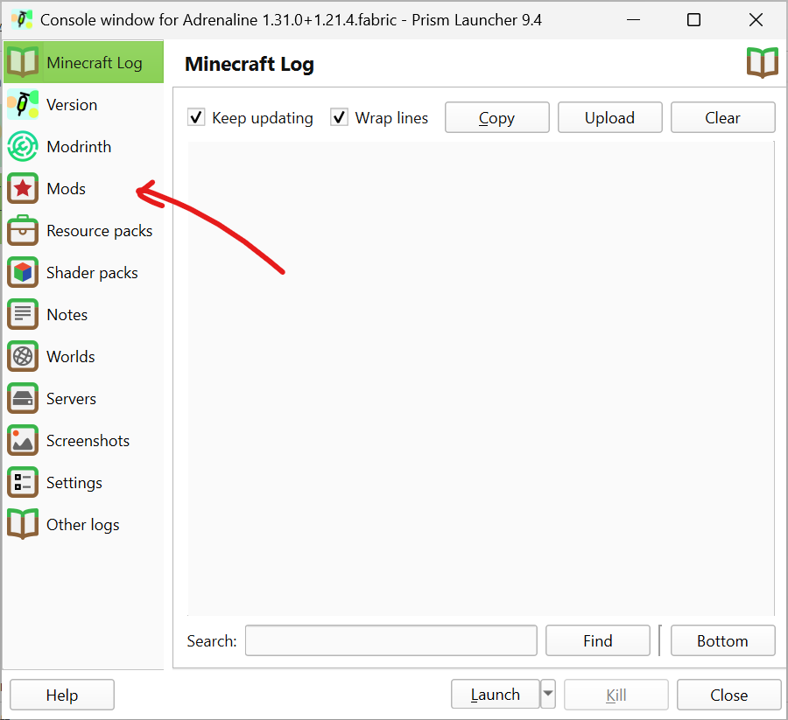This screenshot has height=720, width=788.
Task: Click the Copy log button
Action: 496,118
